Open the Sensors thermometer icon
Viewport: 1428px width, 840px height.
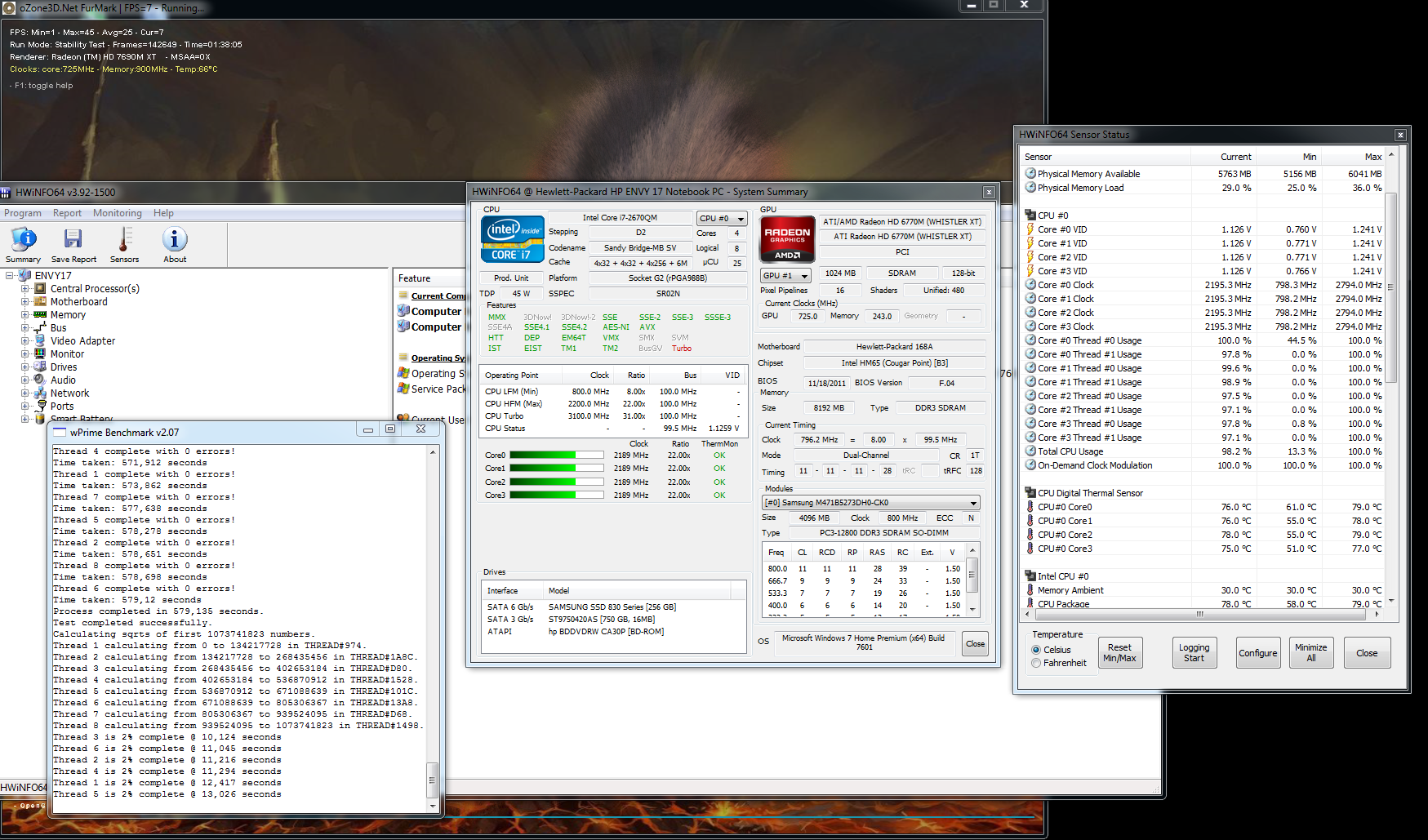[x=124, y=239]
